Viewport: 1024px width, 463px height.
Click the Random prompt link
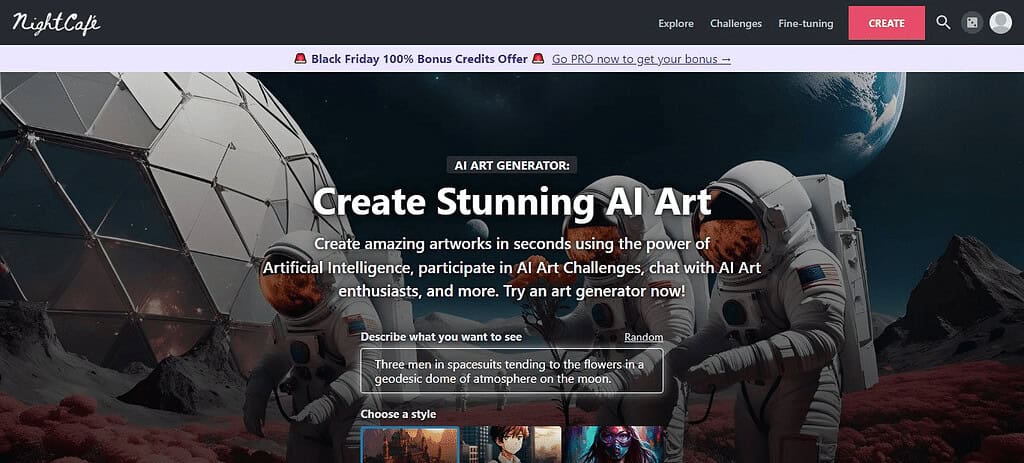click(643, 337)
